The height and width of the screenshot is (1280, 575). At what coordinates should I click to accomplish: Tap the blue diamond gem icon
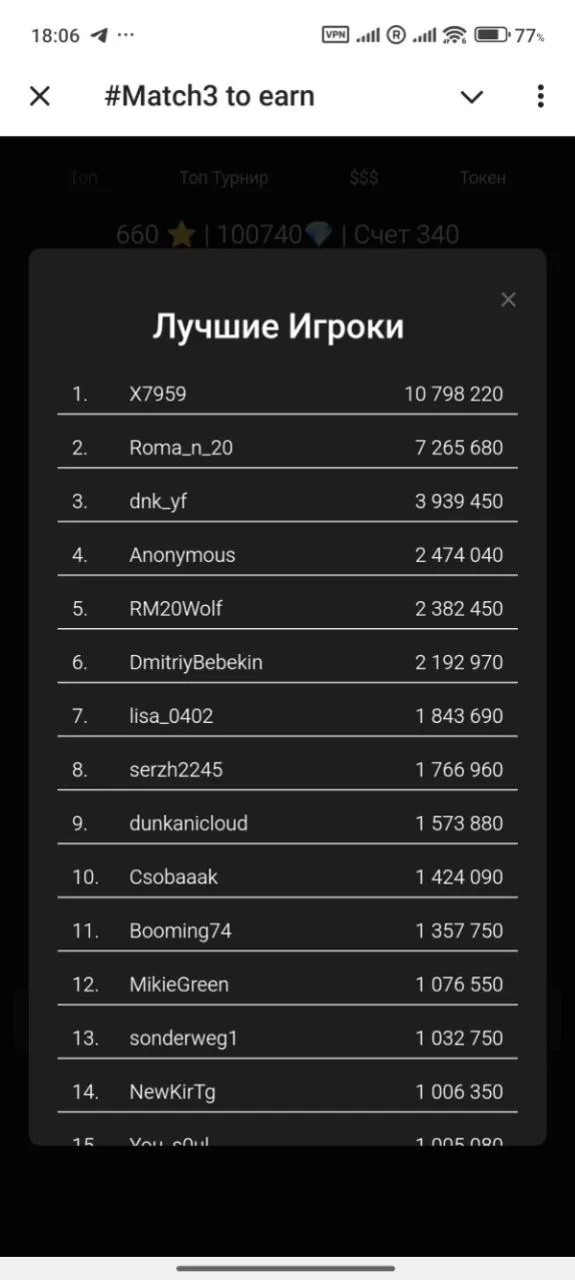click(320, 235)
